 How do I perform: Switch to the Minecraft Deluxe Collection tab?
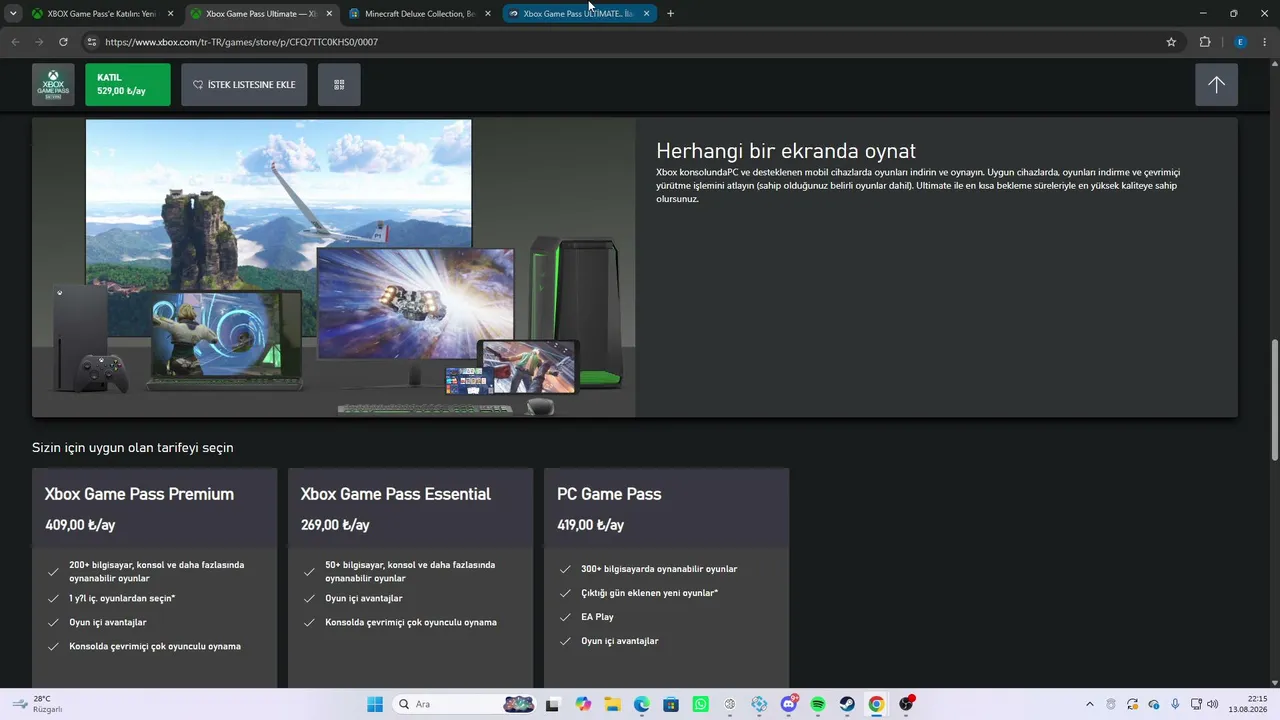(420, 14)
